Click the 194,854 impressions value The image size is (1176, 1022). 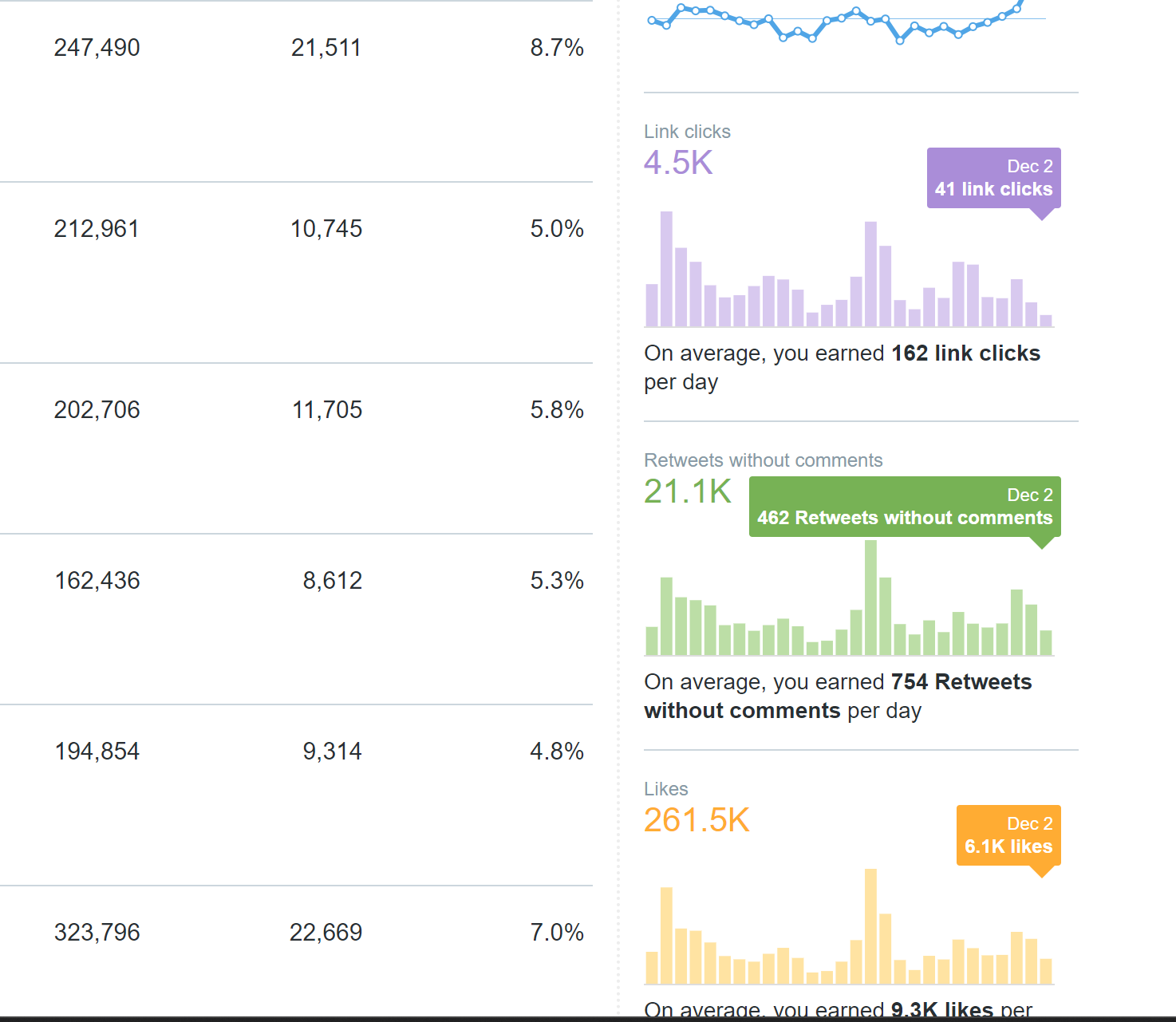tap(97, 752)
